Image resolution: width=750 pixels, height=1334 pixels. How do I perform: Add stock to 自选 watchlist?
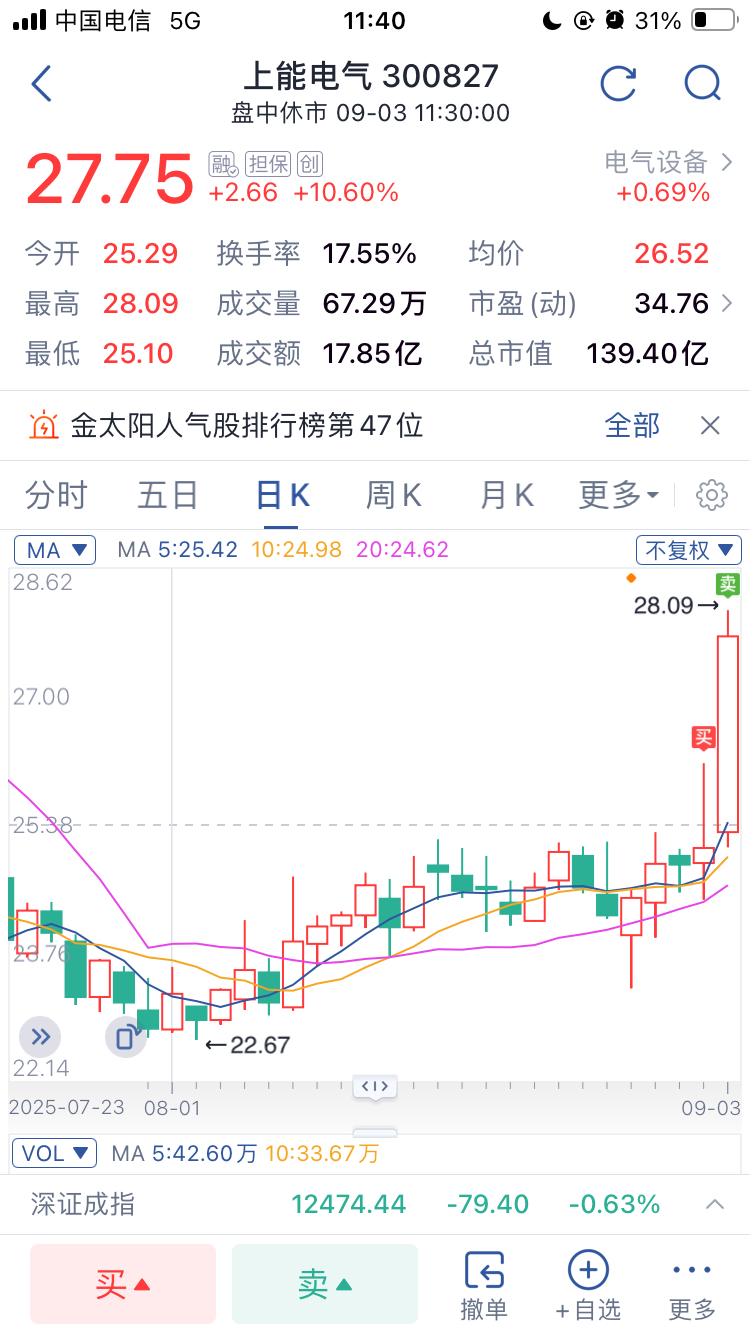pos(588,1284)
